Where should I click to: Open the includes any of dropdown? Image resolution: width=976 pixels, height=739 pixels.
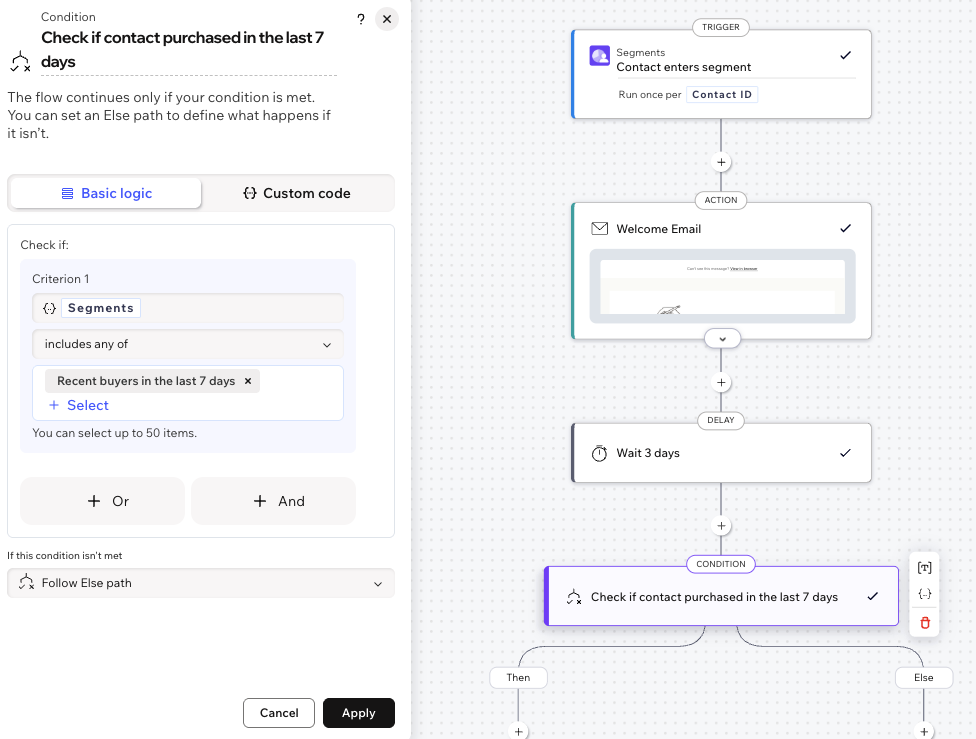tap(188, 344)
